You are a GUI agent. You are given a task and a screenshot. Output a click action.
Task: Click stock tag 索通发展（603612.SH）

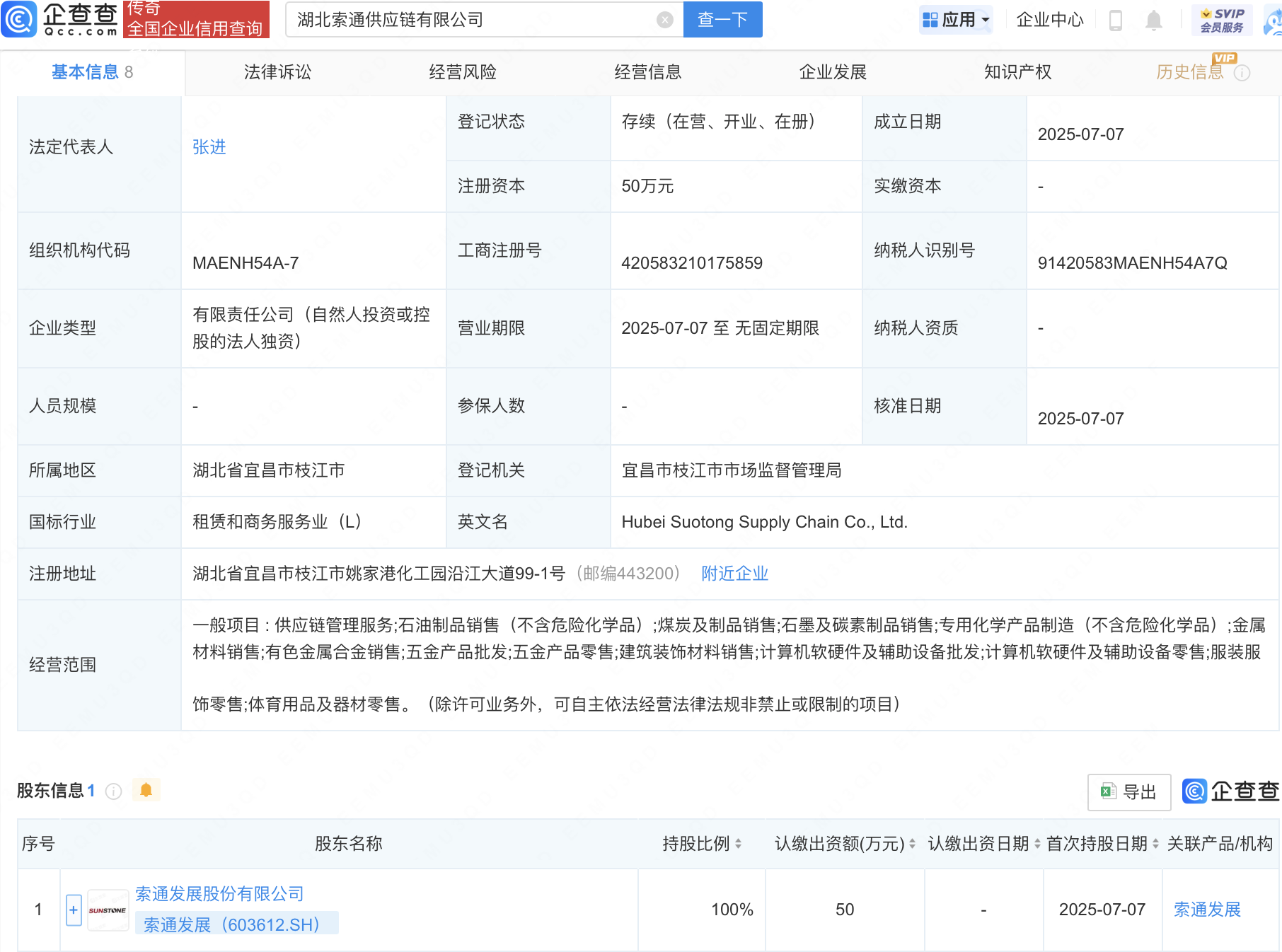[237, 924]
